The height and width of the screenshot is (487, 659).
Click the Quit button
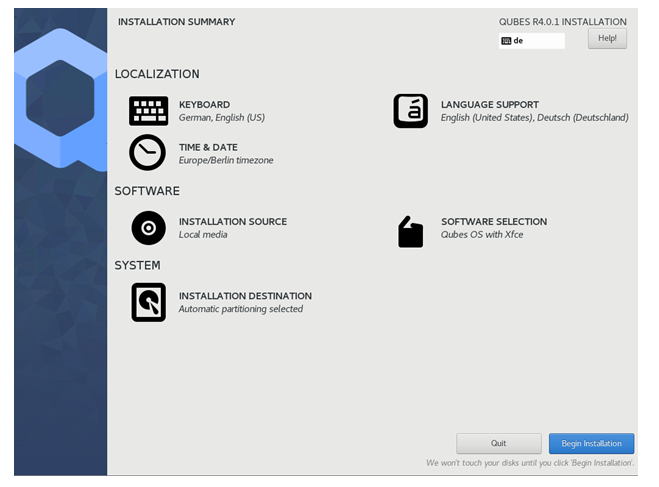pos(498,444)
